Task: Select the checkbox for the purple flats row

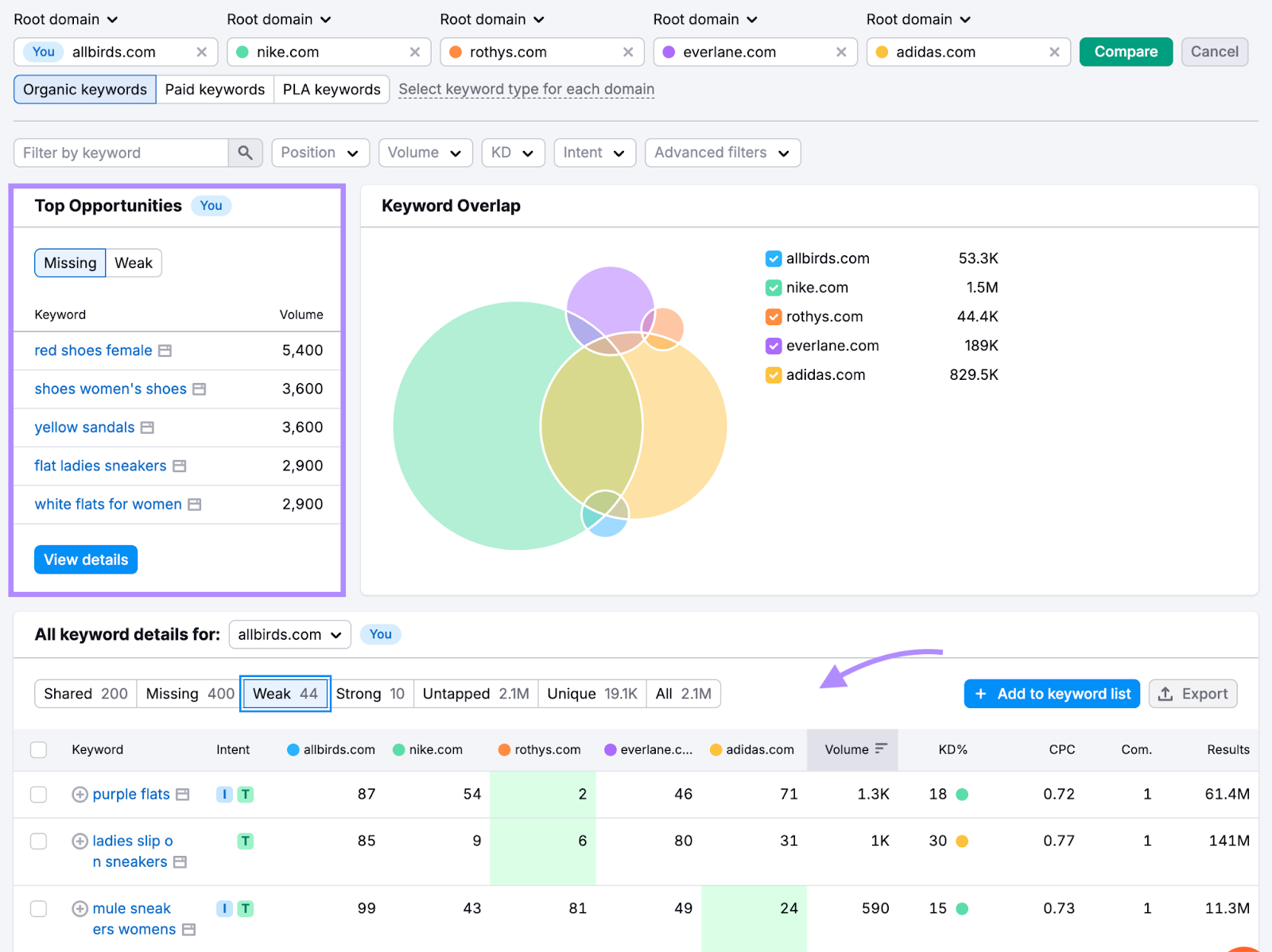Action: pyautogui.click(x=38, y=794)
